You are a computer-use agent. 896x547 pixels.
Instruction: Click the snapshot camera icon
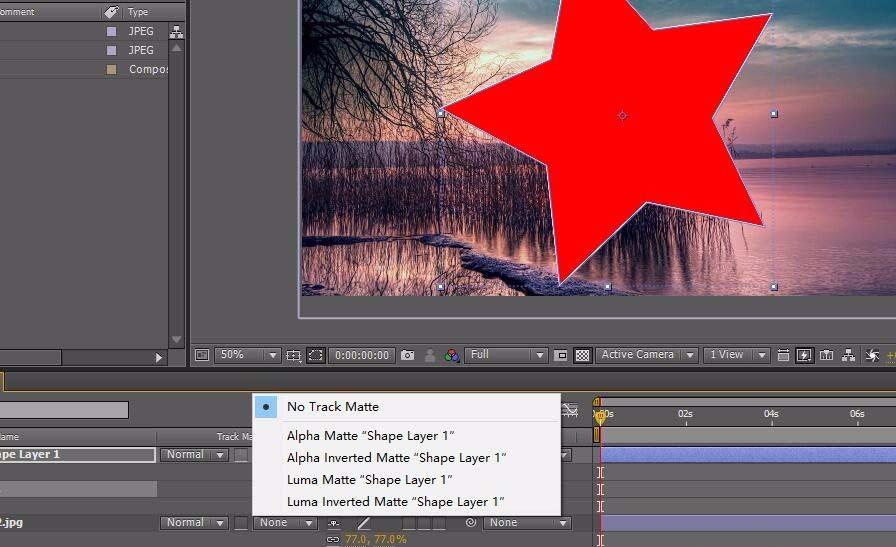pos(407,355)
